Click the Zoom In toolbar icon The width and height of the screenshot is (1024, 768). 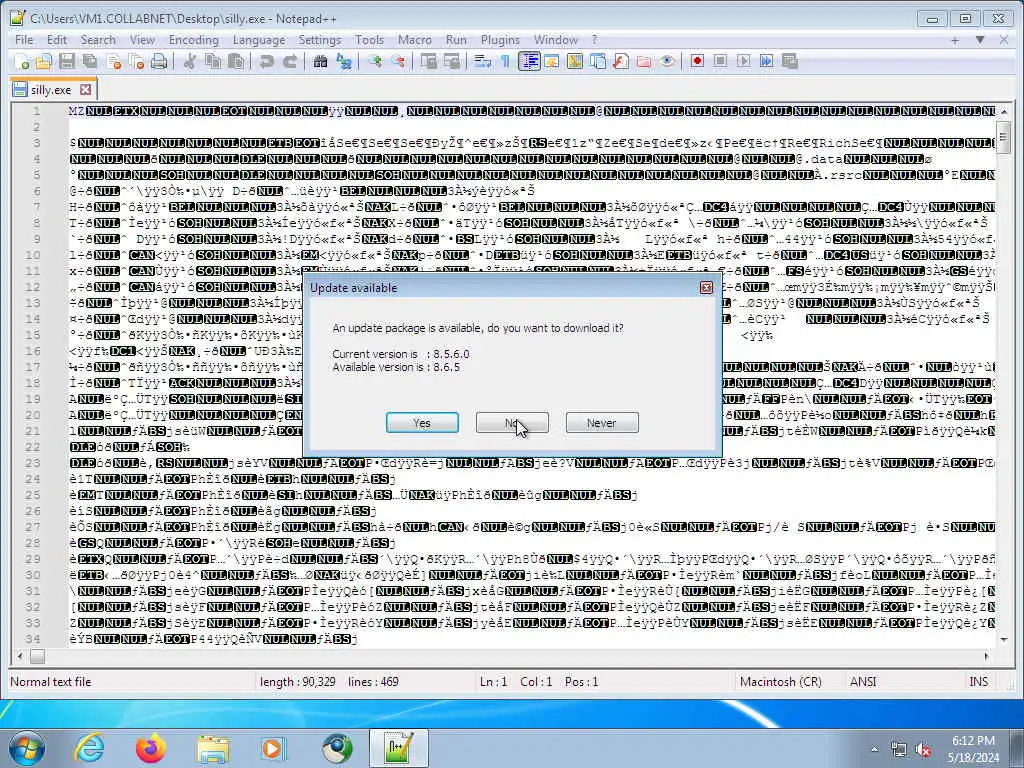pos(375,61)
